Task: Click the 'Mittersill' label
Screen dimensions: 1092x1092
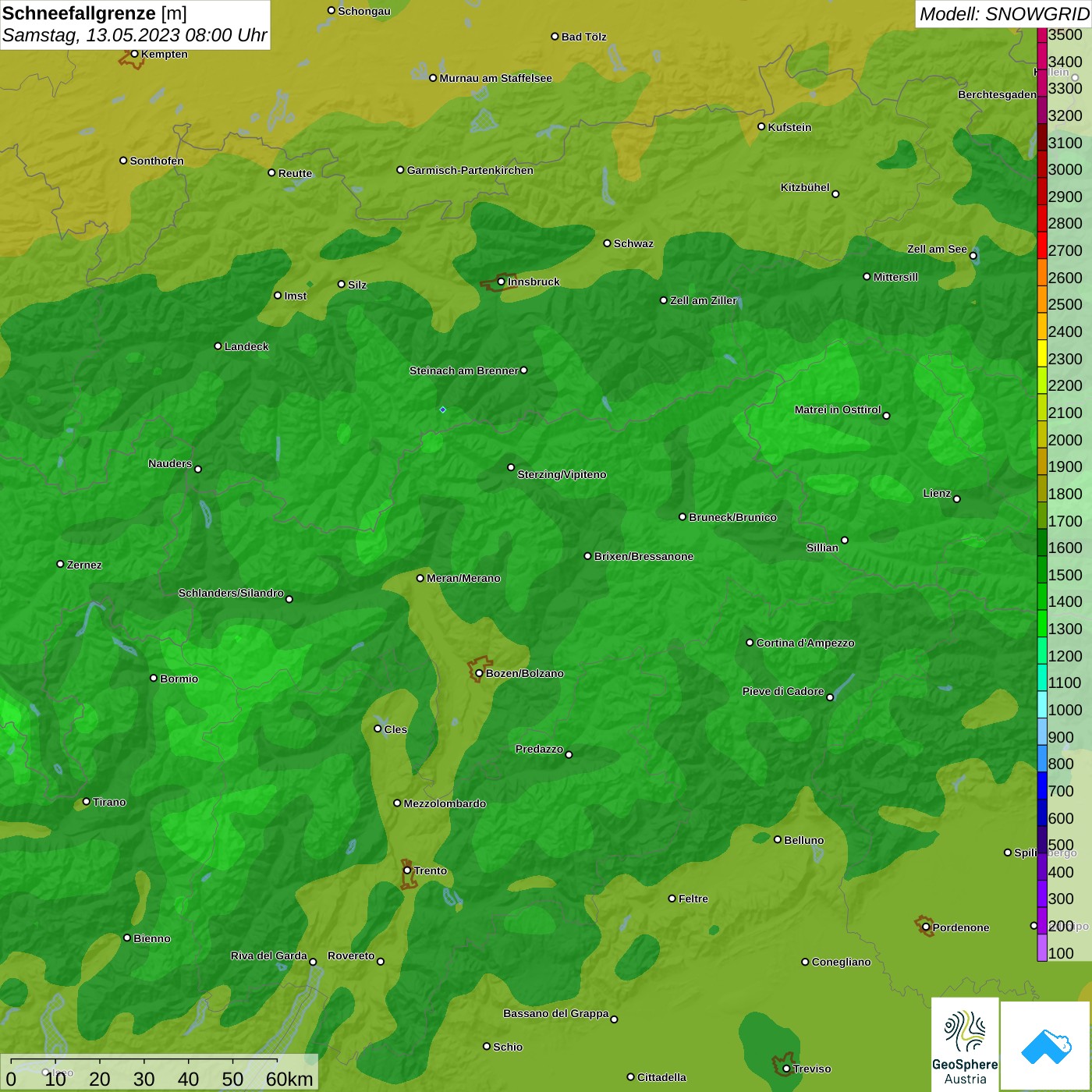Action: coord(896,277)
